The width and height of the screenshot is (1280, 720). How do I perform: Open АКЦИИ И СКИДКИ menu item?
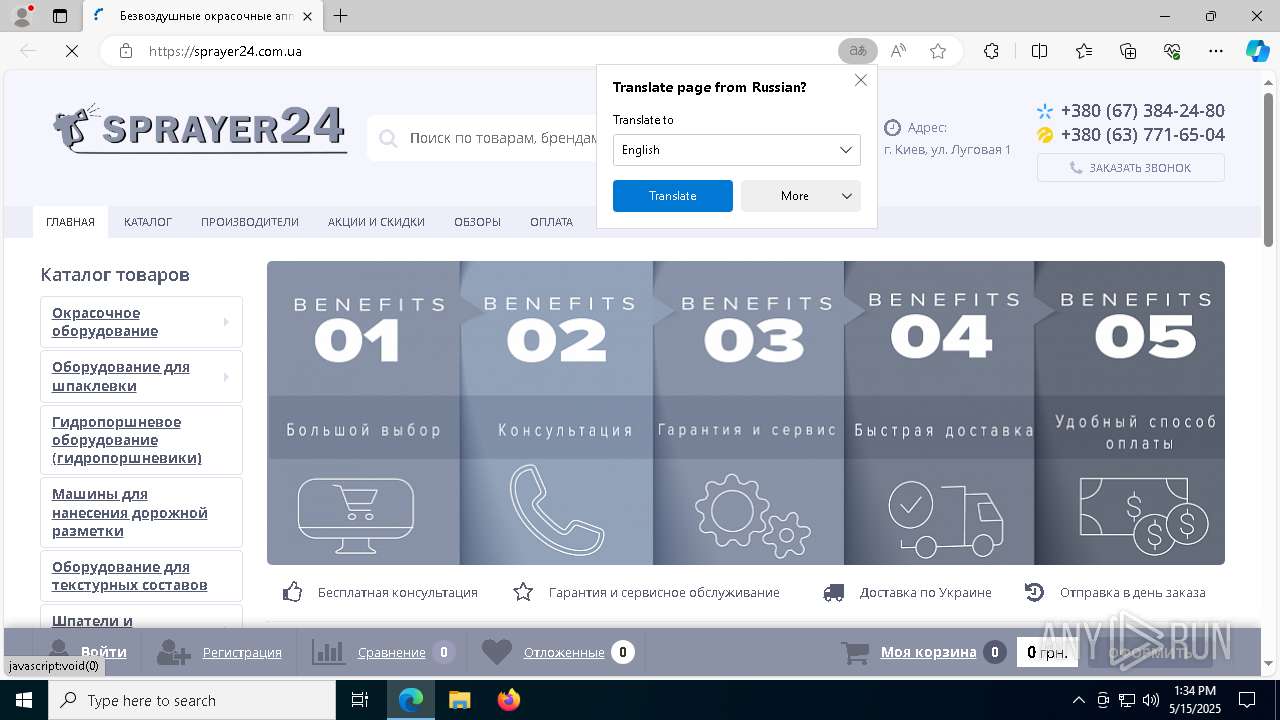(x=376, y=222)
